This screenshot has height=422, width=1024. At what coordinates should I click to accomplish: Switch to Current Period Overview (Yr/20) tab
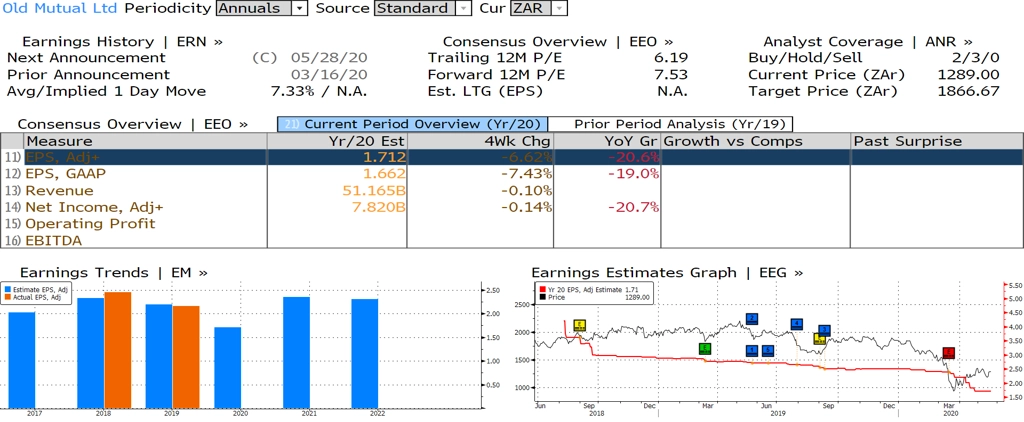[x=412, y=124]
